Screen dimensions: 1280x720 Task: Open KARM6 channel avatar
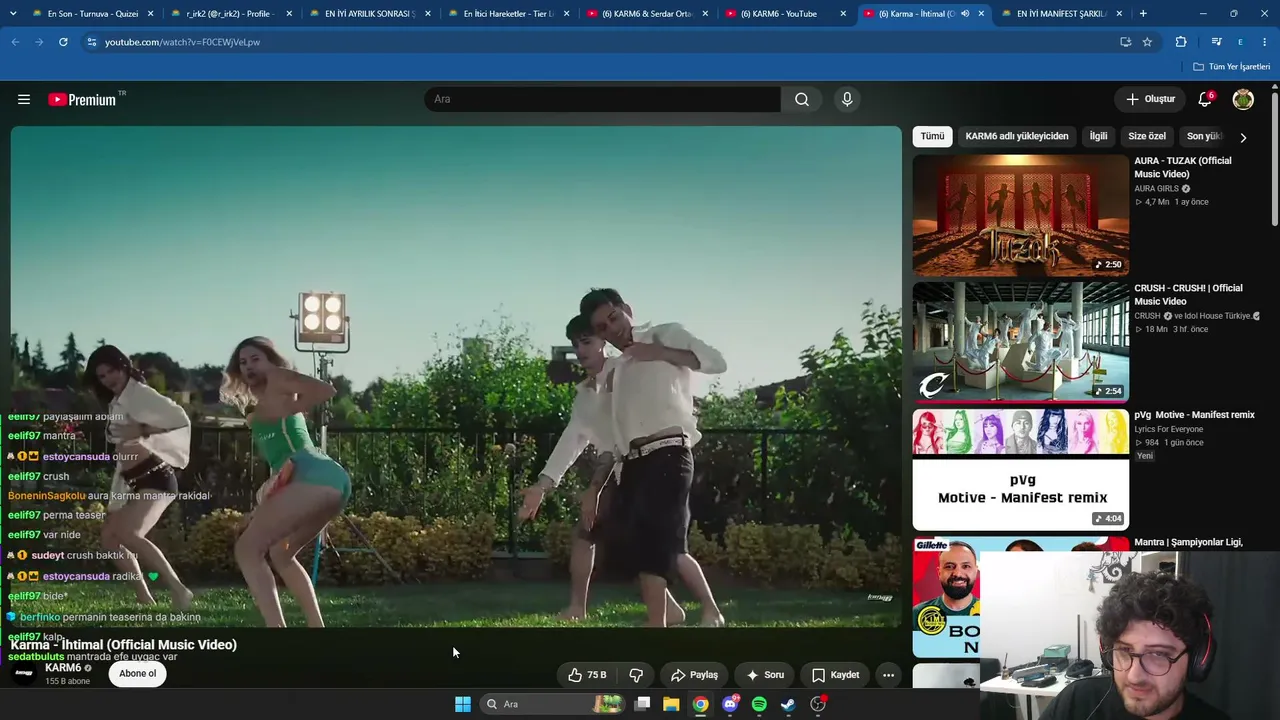pyautogui.click(x=25, y=673)
